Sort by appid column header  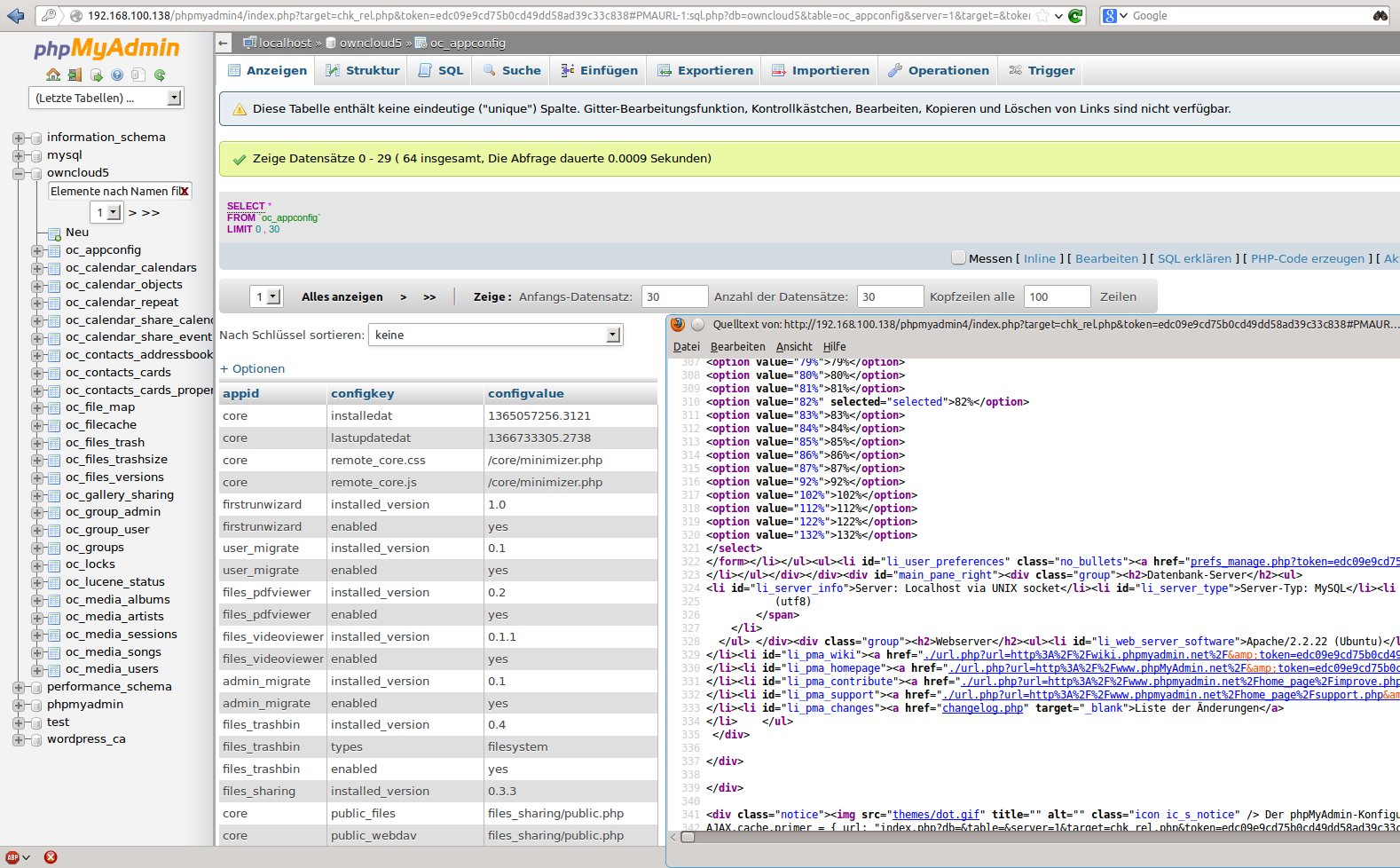pos(240,393)
